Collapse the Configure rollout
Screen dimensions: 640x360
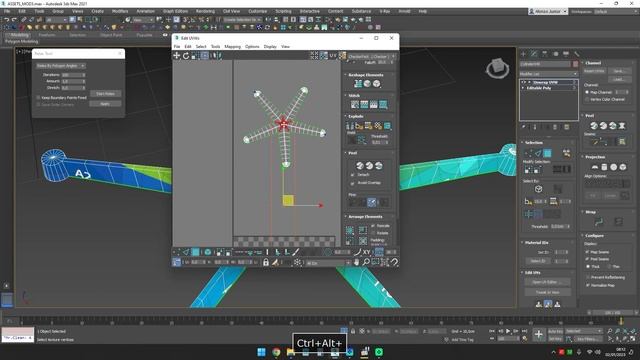point(594,236)
